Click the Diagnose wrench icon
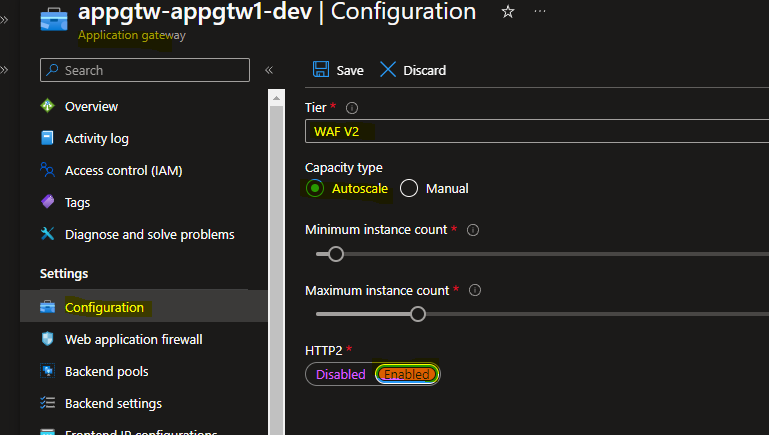Image resolution: width=769 pixels, height=435 pixels. pos(48,233)
